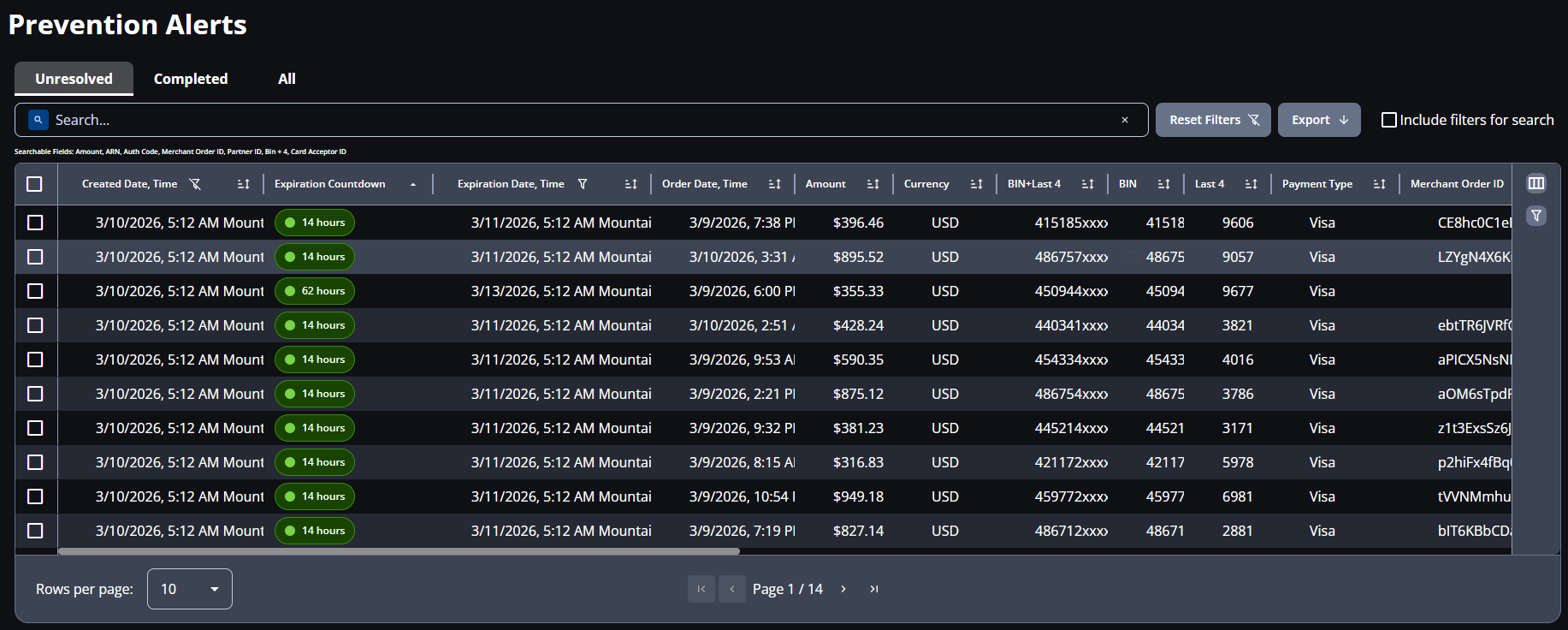Image resolution: width=1568 pixels, height=630 pixels.
Task: Sort by Last 4 column
Action: point(1251,184)
